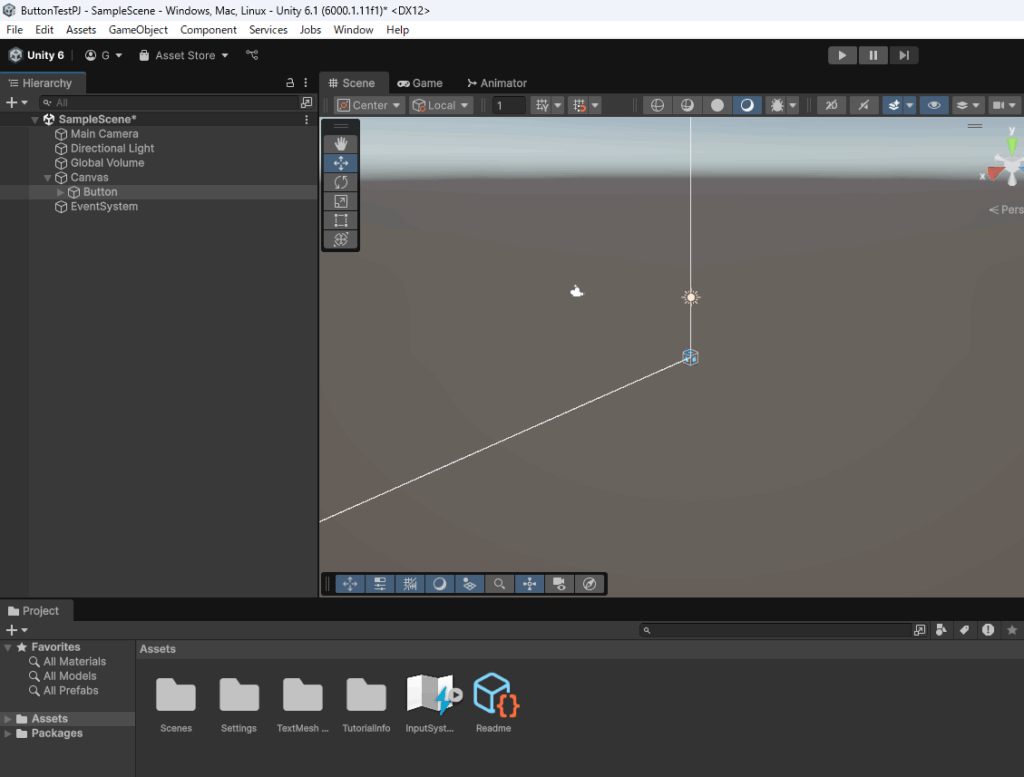Collapse the SampleScene tree node
Image resolution: width=1024 pixels, height=777 pixels.
click(35, 119)
